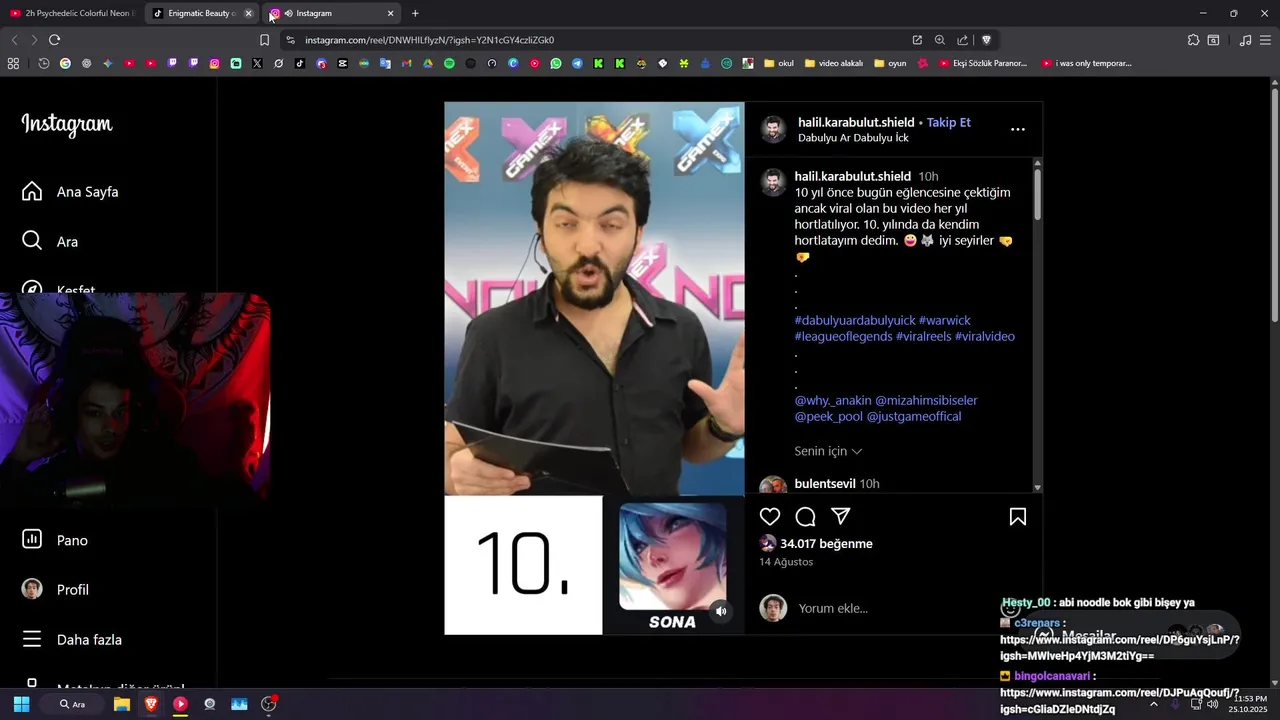Show hidden system tray icons chevron

point(1153,704)
